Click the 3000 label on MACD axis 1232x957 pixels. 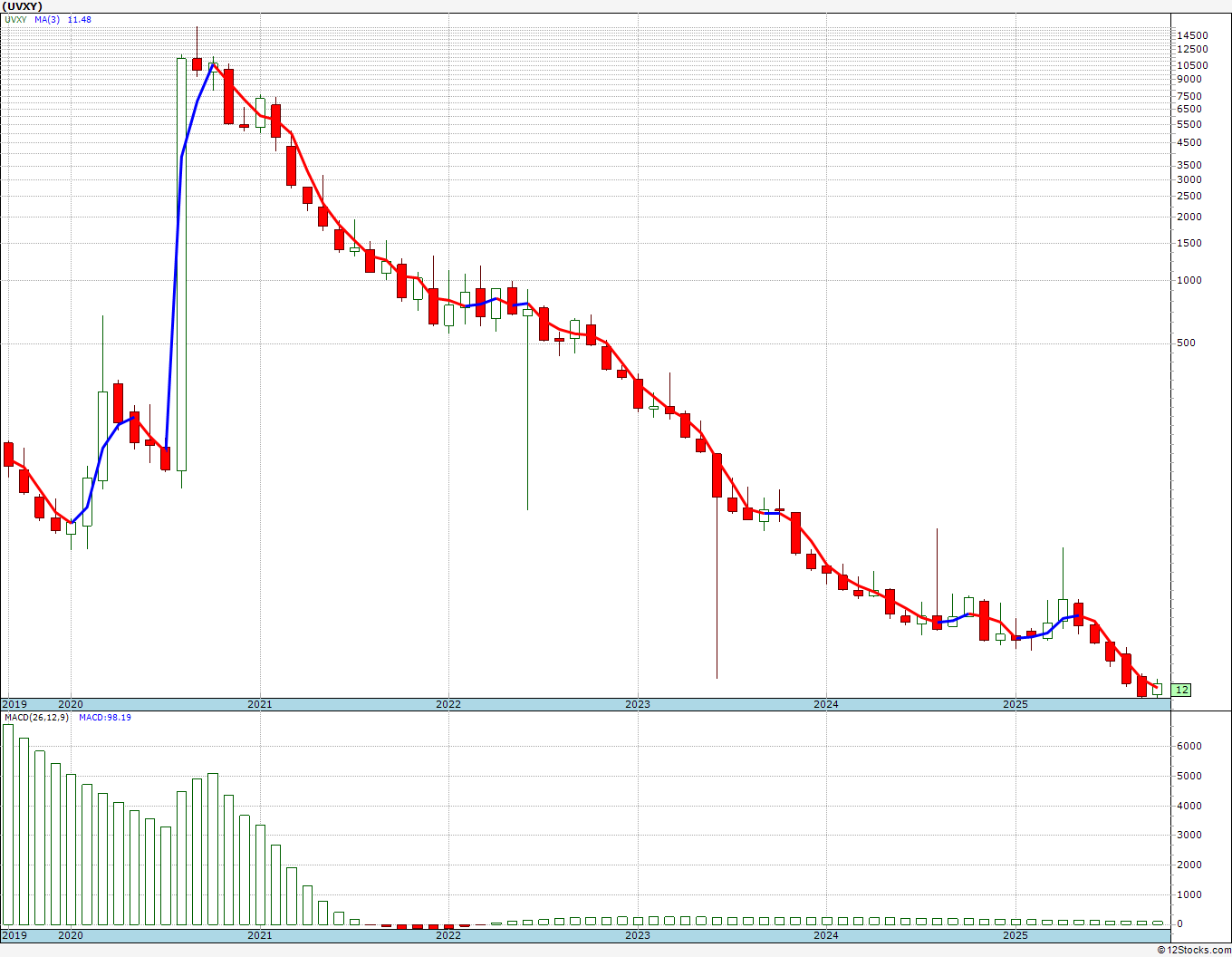[x=1189, y=835]
